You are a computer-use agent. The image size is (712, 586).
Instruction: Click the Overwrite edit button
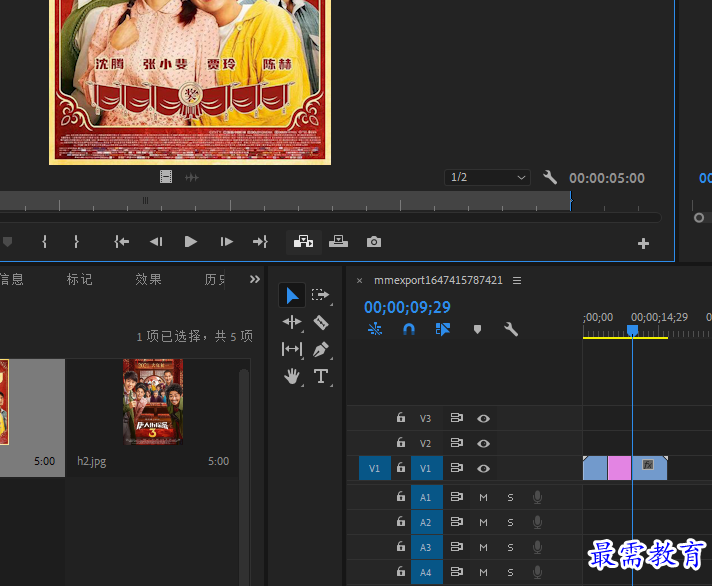pyautogui.click(x=338, y=241)
